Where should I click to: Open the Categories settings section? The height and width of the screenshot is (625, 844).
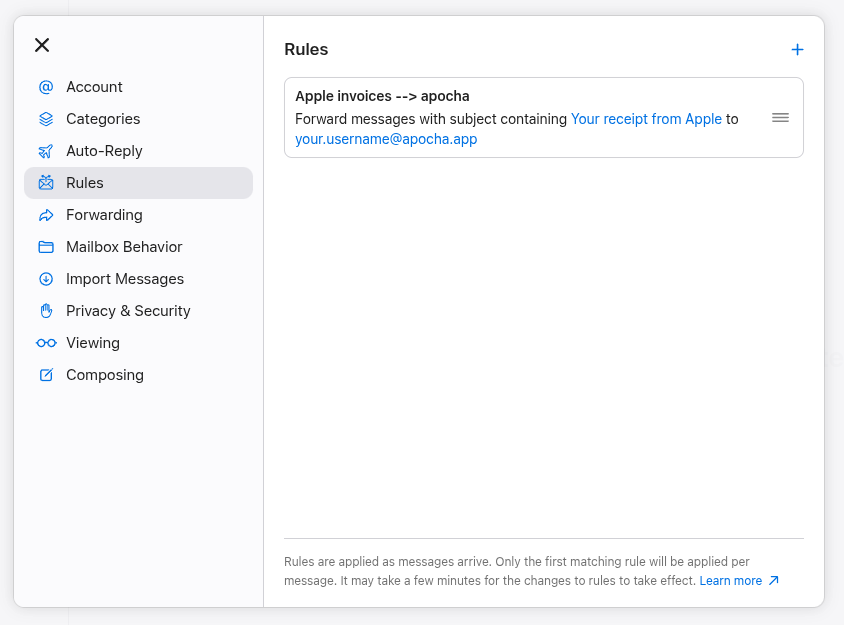138,119
